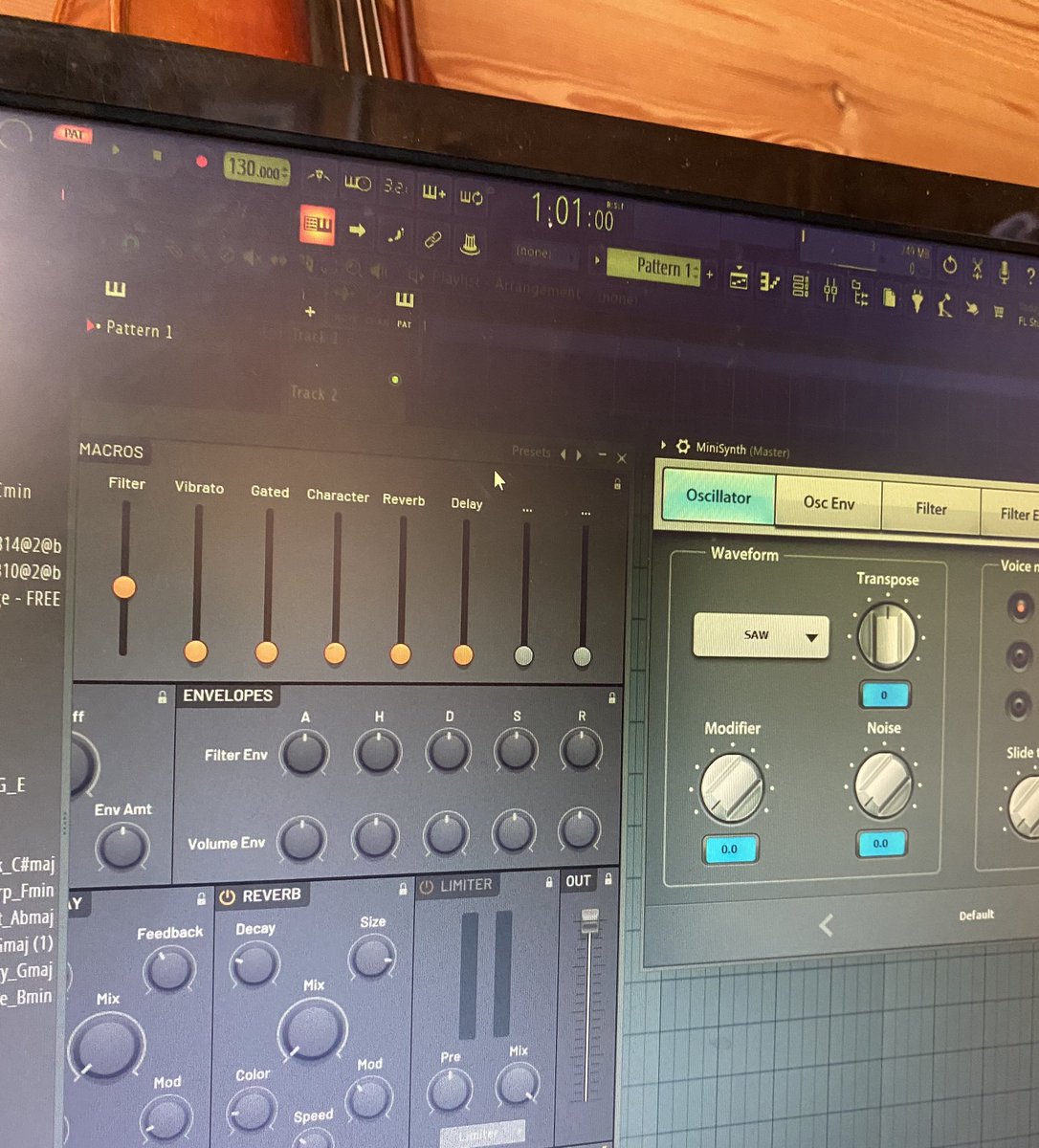Click the Play transport button
The image size is (1039, 1148).
(x=116, y=149)
